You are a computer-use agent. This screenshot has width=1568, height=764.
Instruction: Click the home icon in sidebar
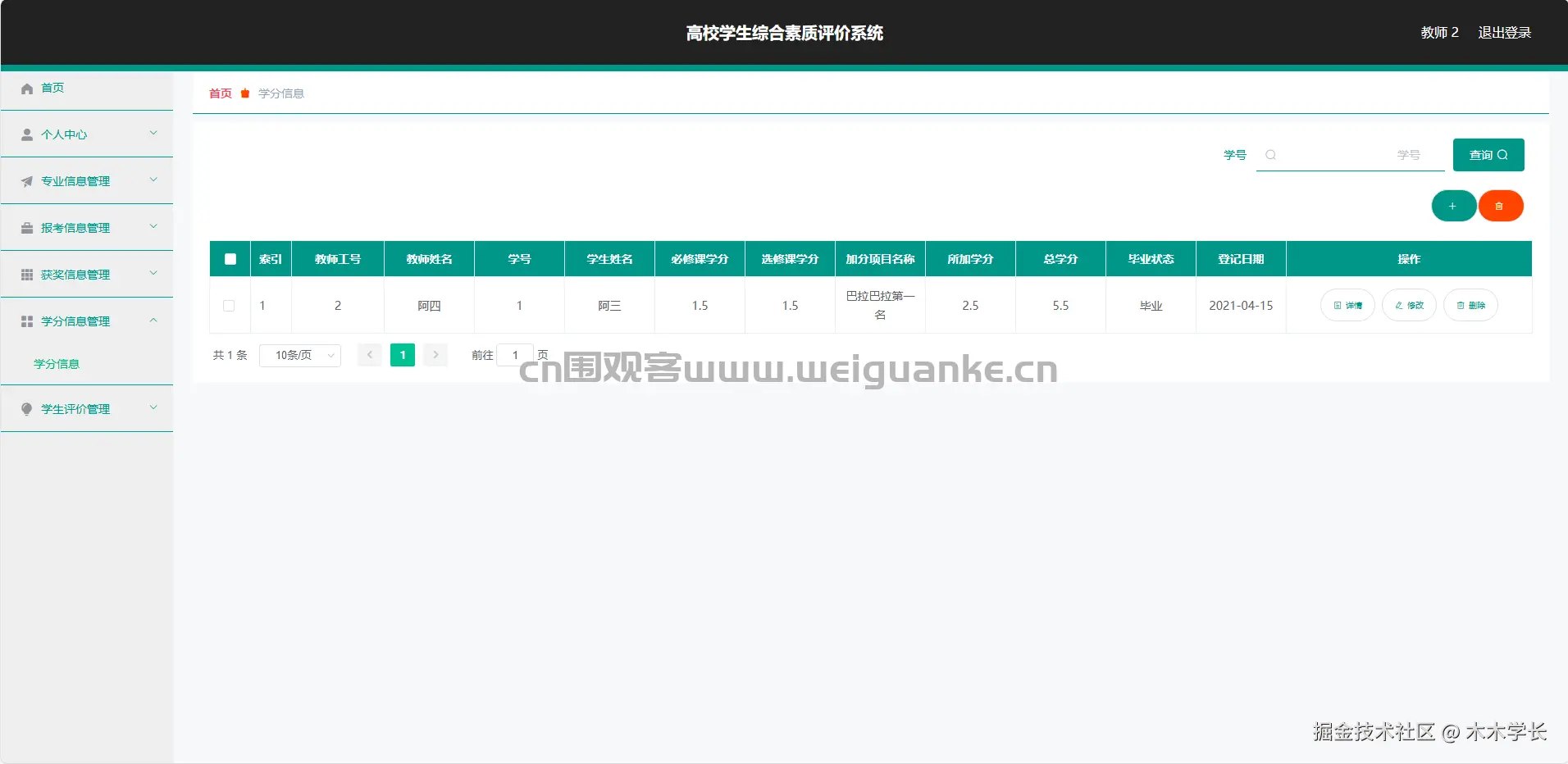click(27, 89)
